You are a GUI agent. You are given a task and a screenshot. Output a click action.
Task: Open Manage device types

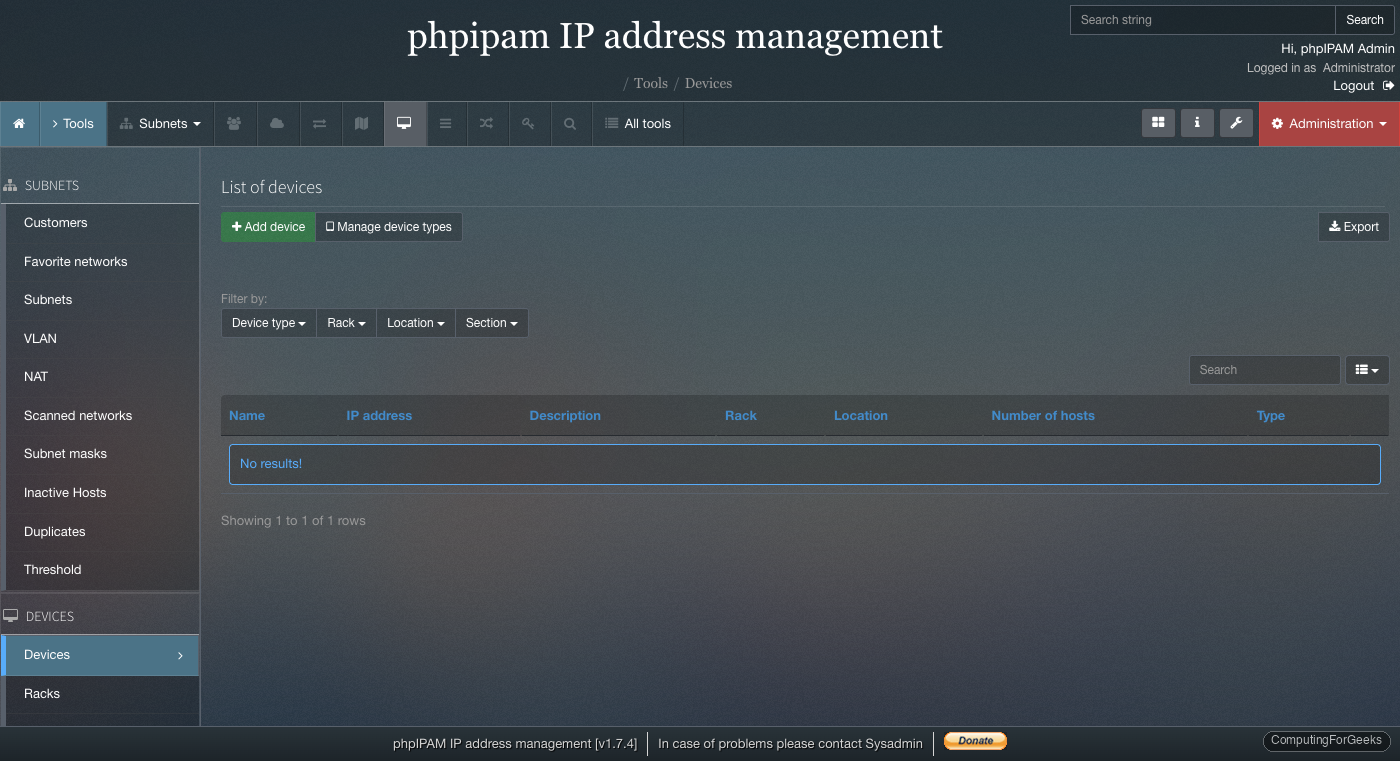click(389, 227)
